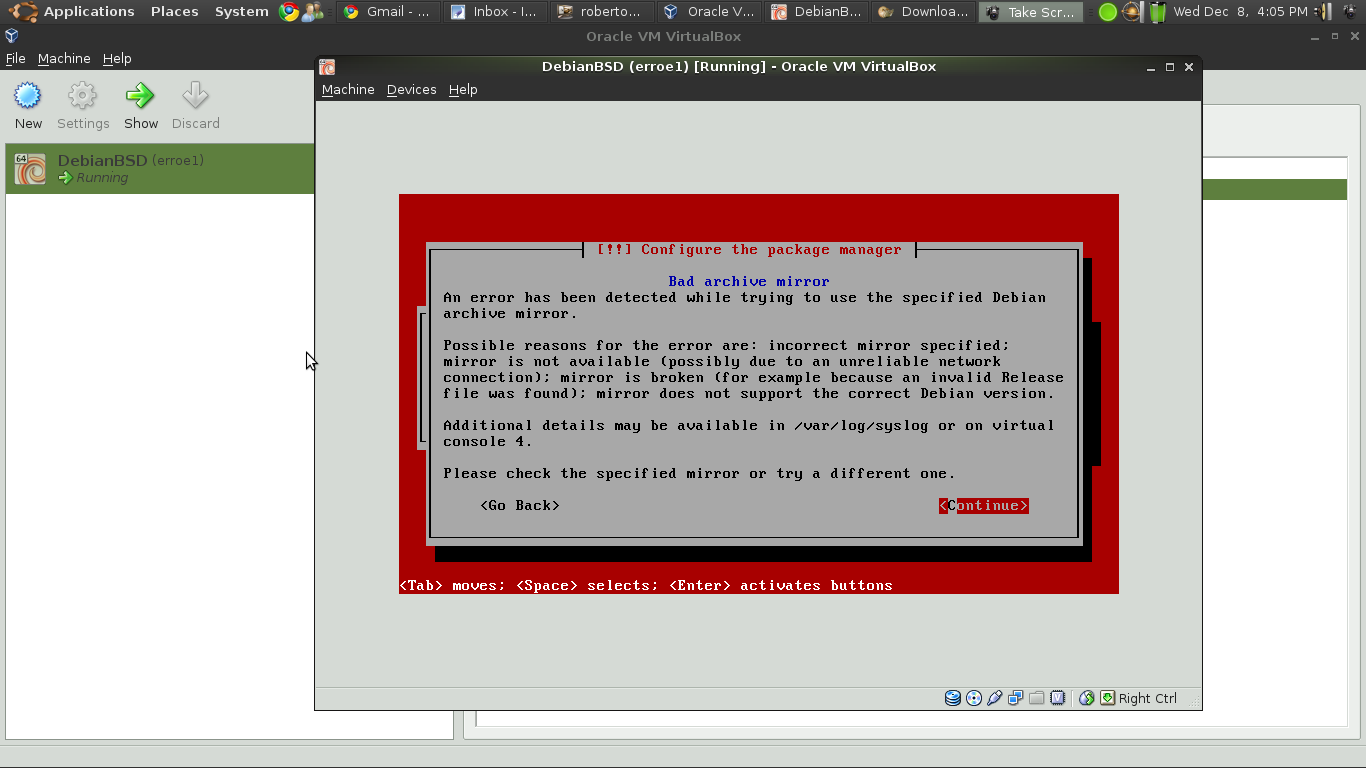The width and height of the screenshot is (1366, 768).
Task: Click the New virtual machine icon
Action: [28, 96]
